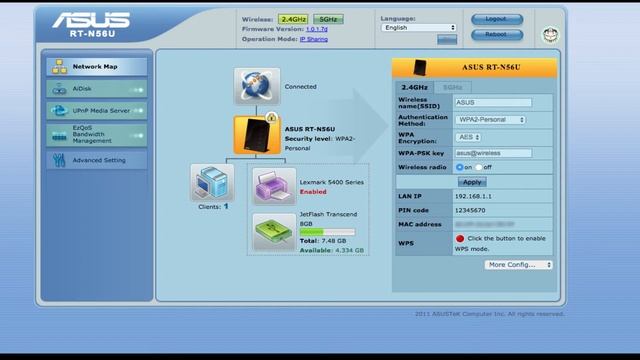This screenshot has height=360, width=640.
Task: Click the small button below Language dropdown
Action: [447, 40]
